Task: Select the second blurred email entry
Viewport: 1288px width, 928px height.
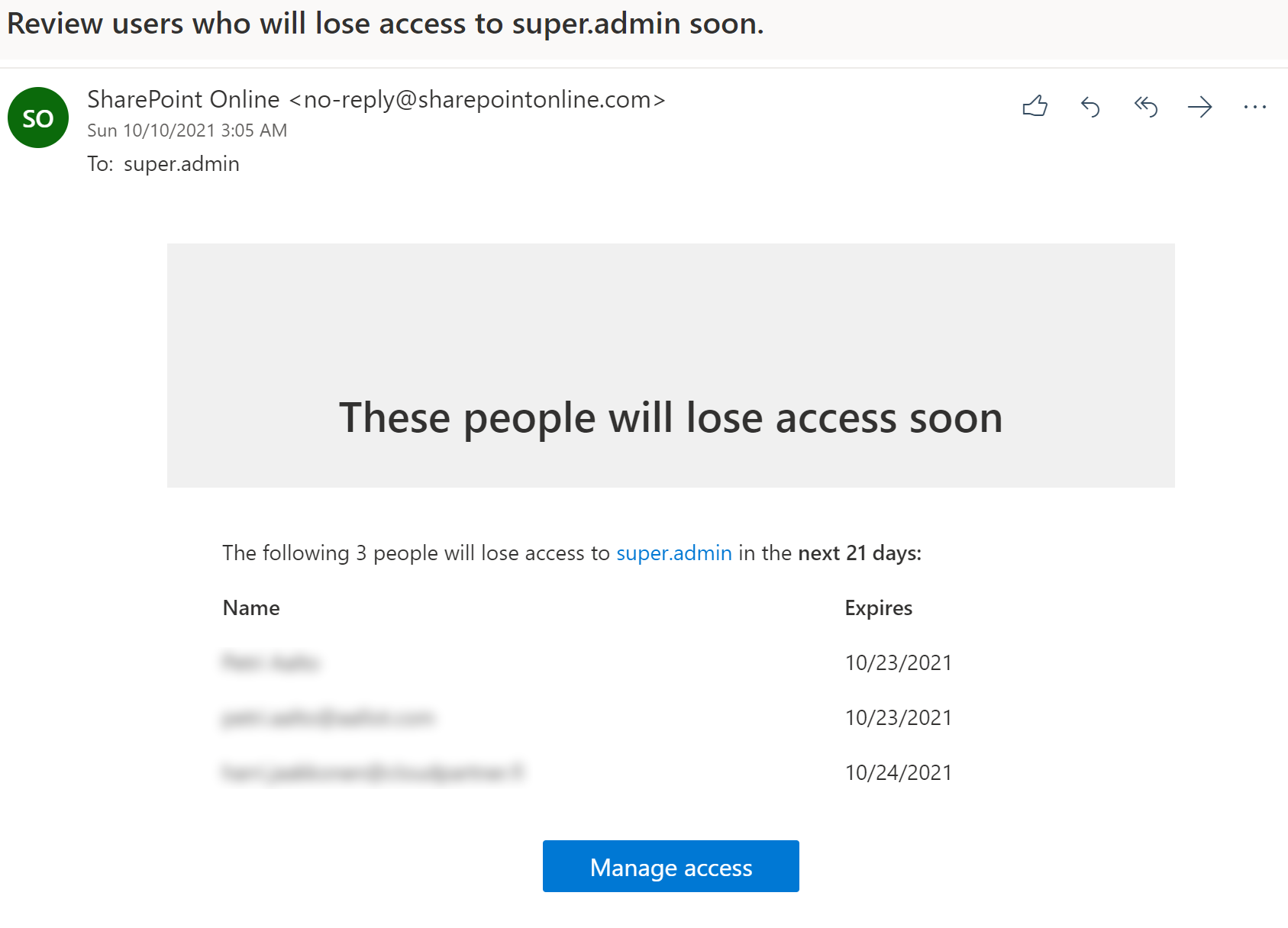Action: 328,717
